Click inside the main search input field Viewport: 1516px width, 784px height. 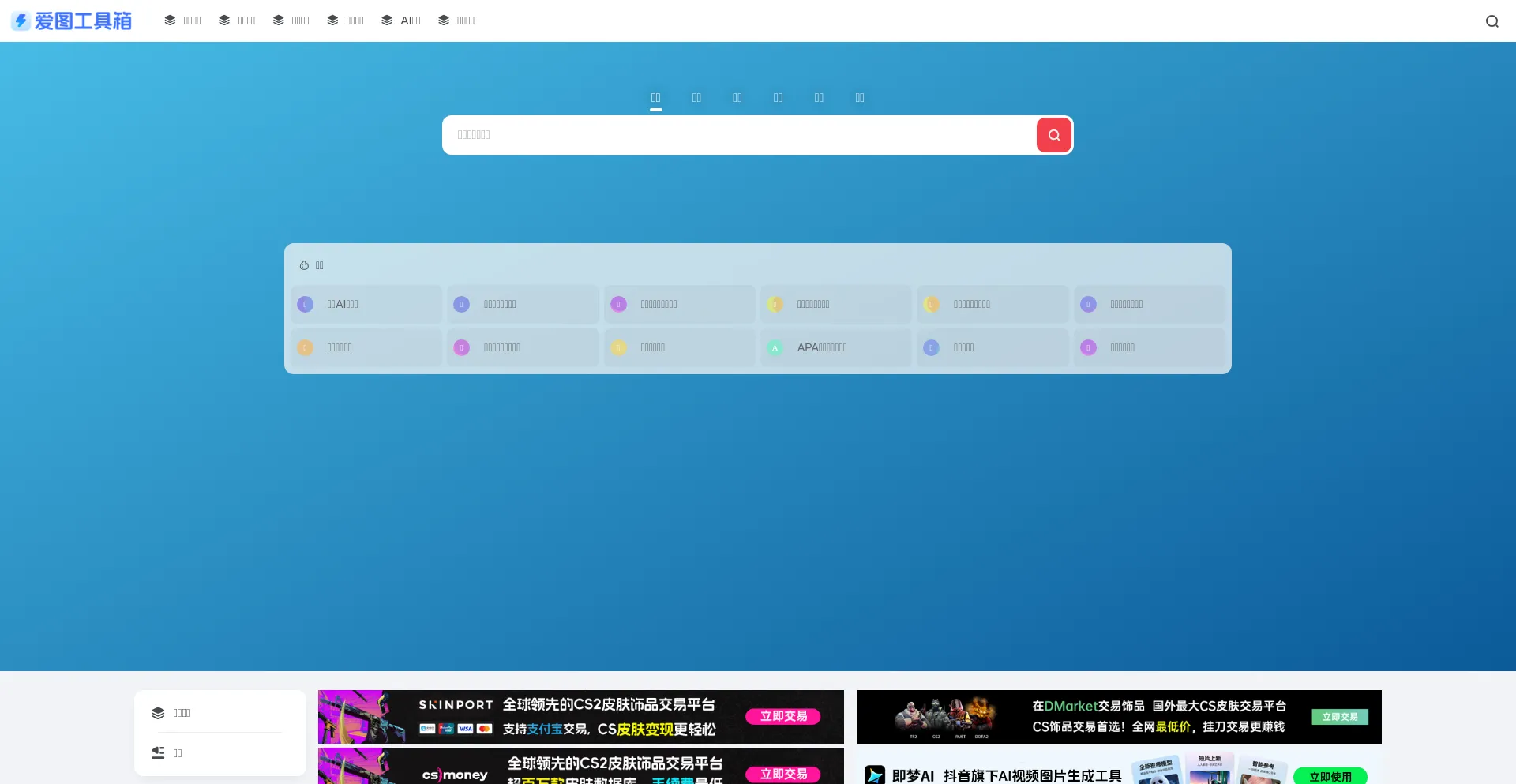pyautogui.click(x=738, y=135)
